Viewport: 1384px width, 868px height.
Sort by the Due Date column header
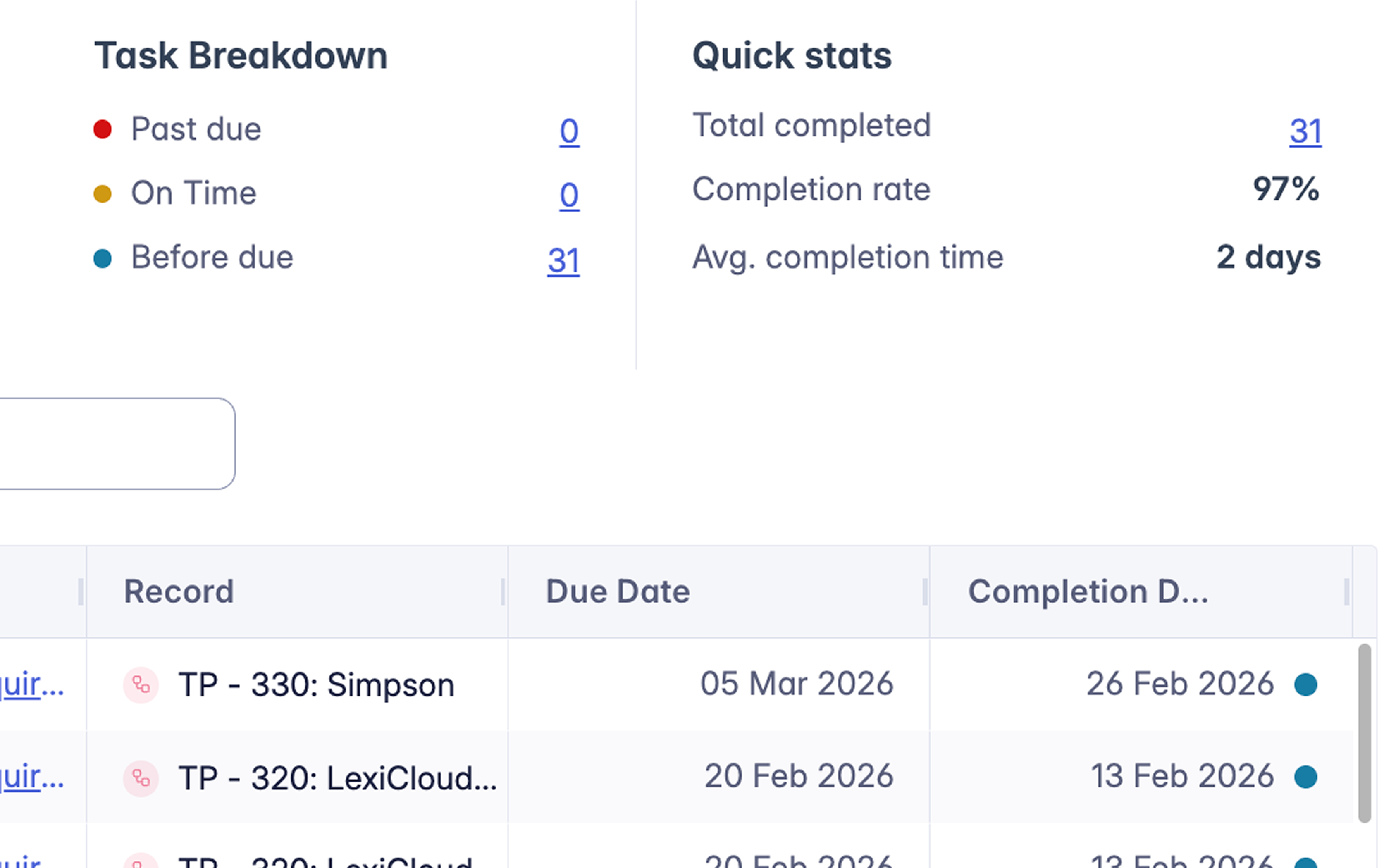click(x=617, y=591)
